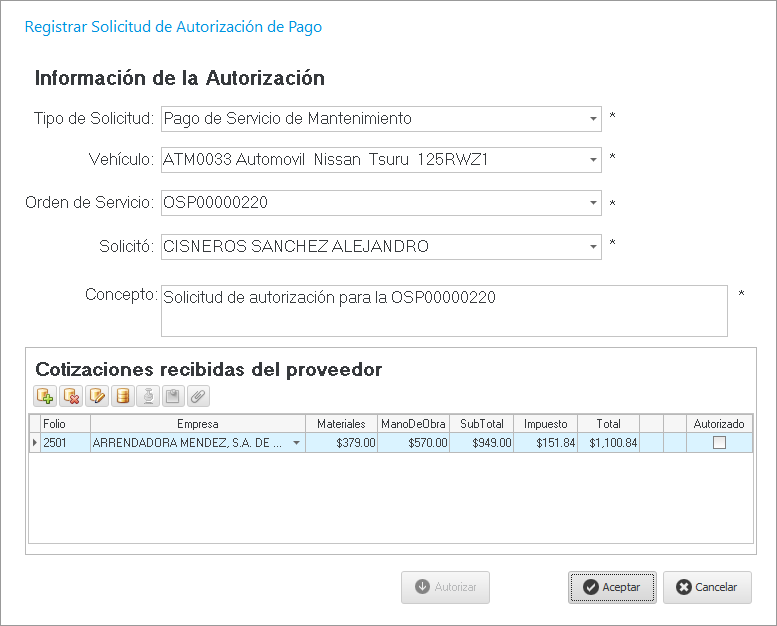The width and height of the screenshot is (777, 626).
Task: Click the clipboard icon in the quotations toolbar
Action: tap(173, 395)
